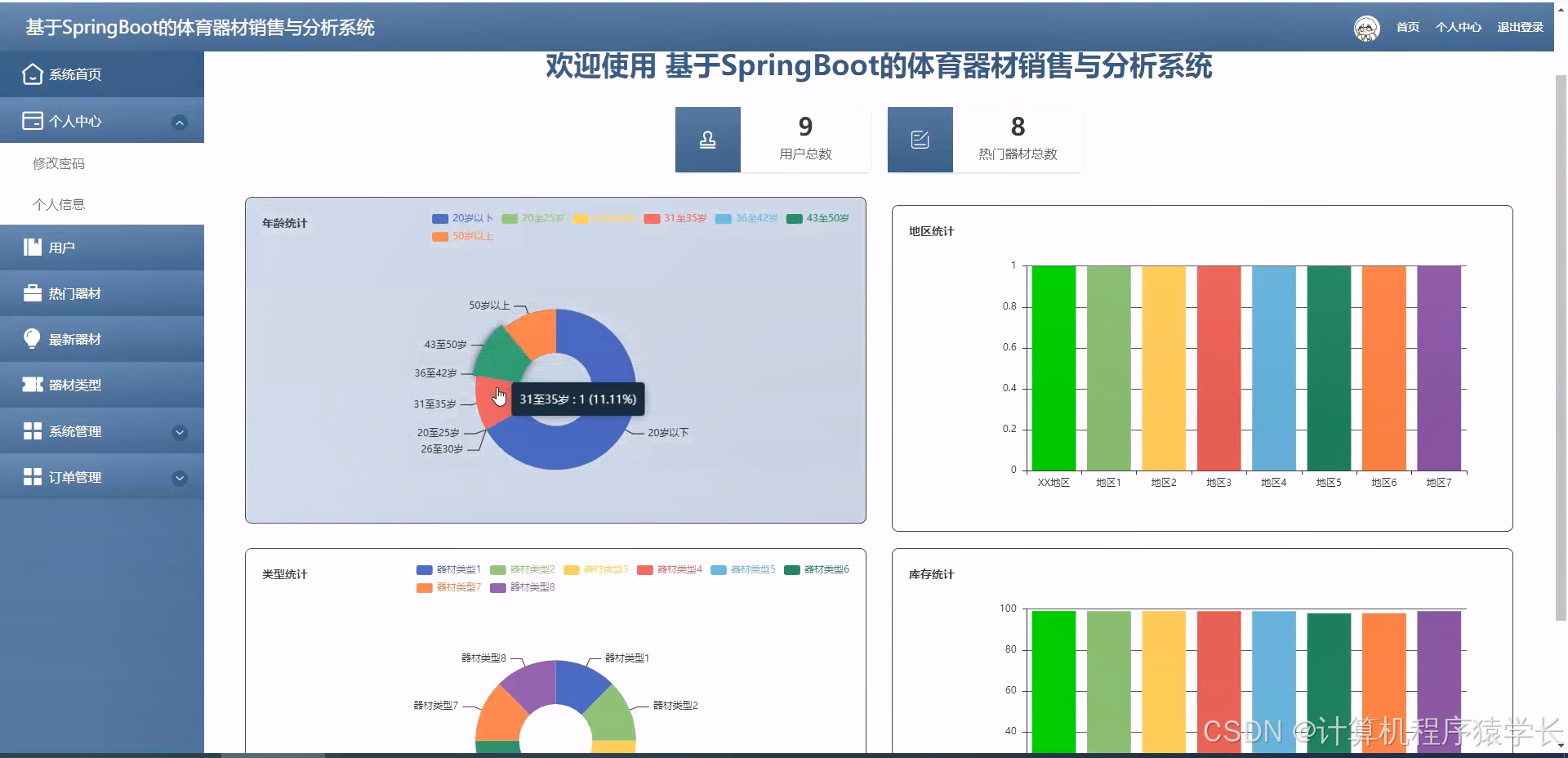Click the purple 器材类型8 slice in type donut
Viewport: 1568px width, 758px height.
[x=531, y=684]
